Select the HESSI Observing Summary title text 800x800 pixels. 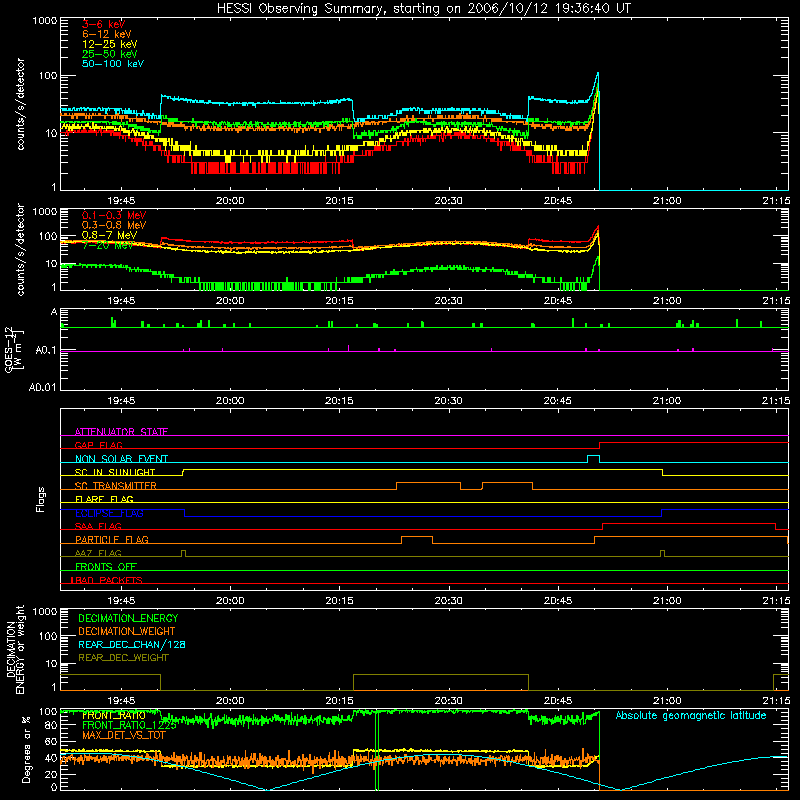click(x=423, y=9)
